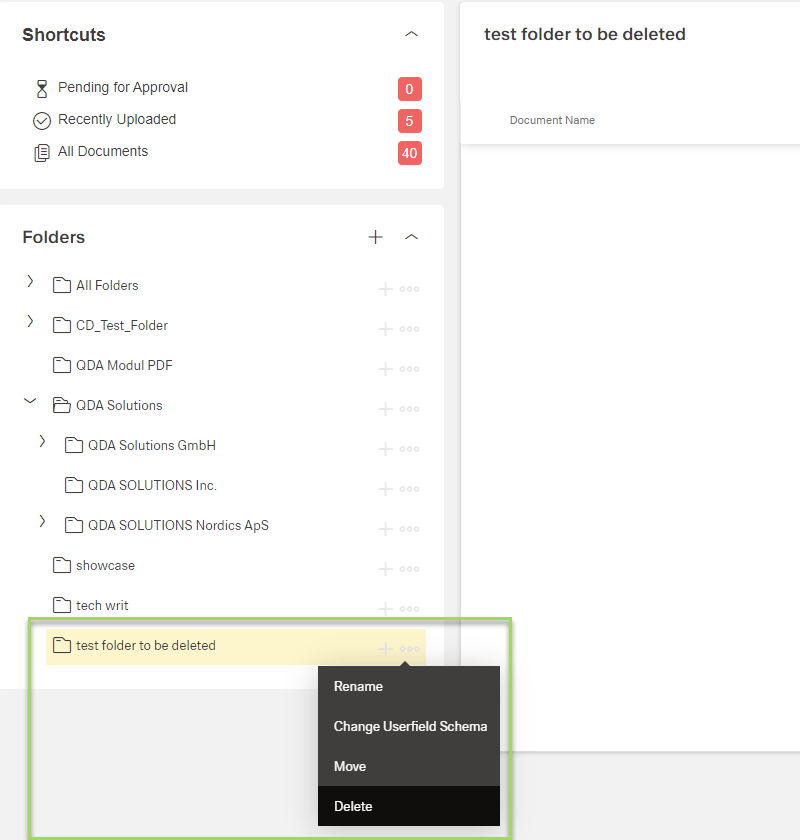Image resolution: width=800 pixels, height=840 pixels.
Task: Click add subfolder plus beside showcase
Action: pyautogui.click(x=385, y=569)
